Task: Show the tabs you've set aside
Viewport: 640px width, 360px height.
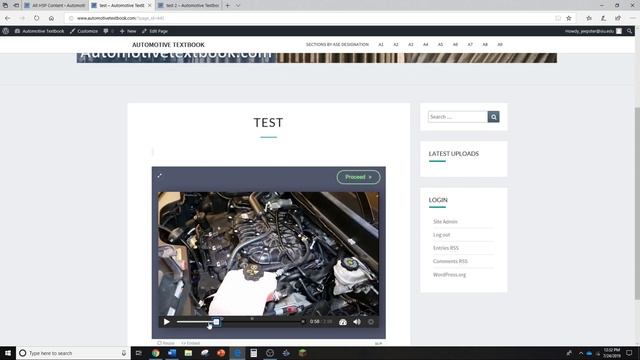Action: point(5,6)
